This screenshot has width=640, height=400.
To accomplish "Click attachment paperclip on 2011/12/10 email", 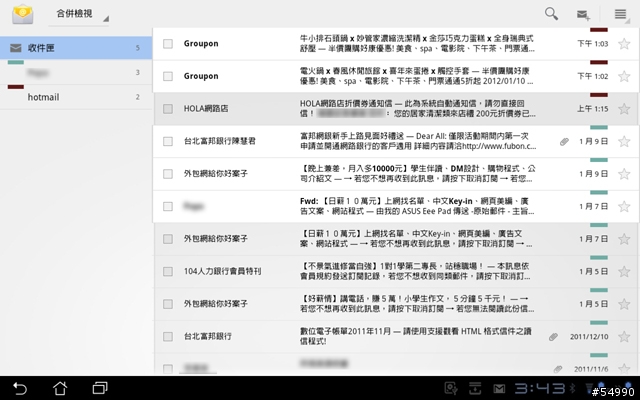I will pyautogui.click(x=553, y=337).
